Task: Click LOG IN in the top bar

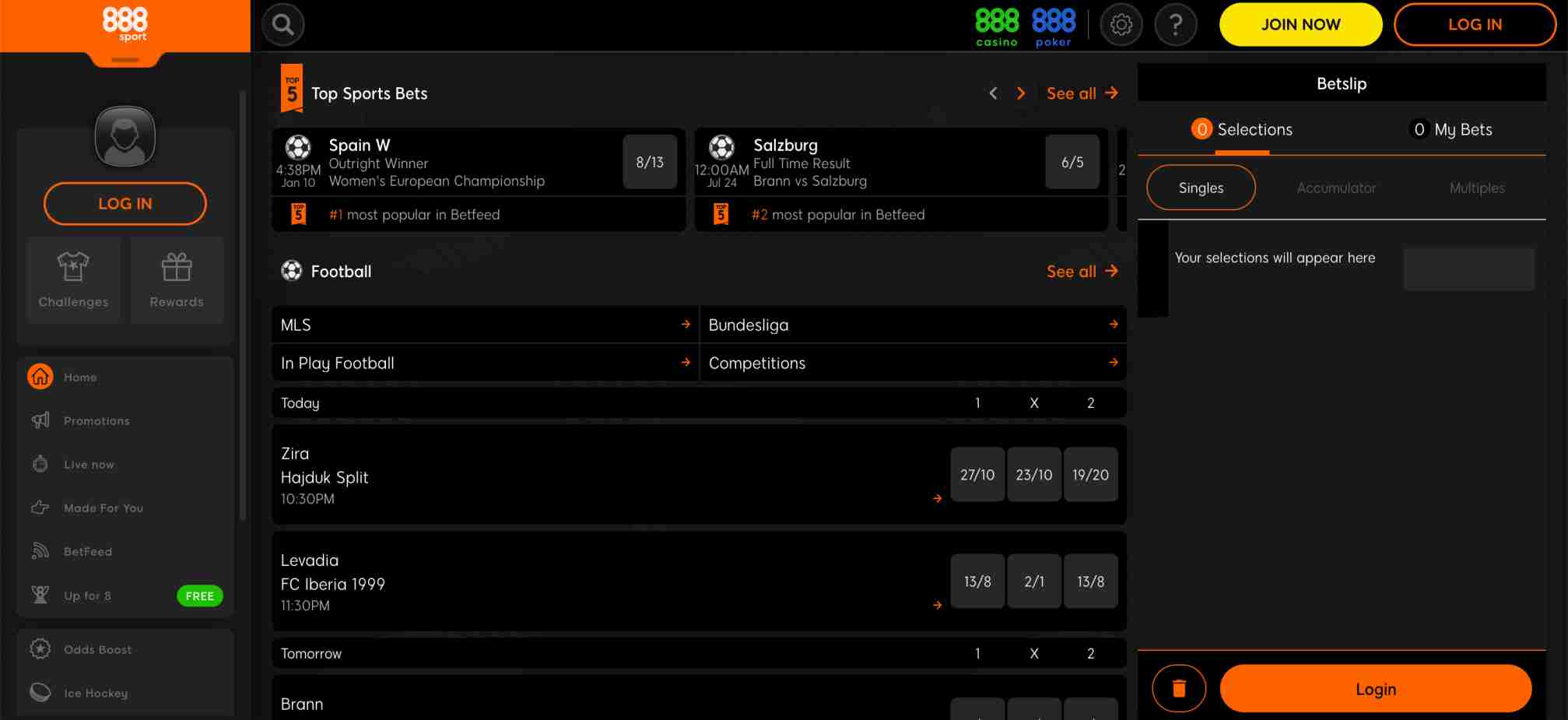Action: [x=1475, y=25]
